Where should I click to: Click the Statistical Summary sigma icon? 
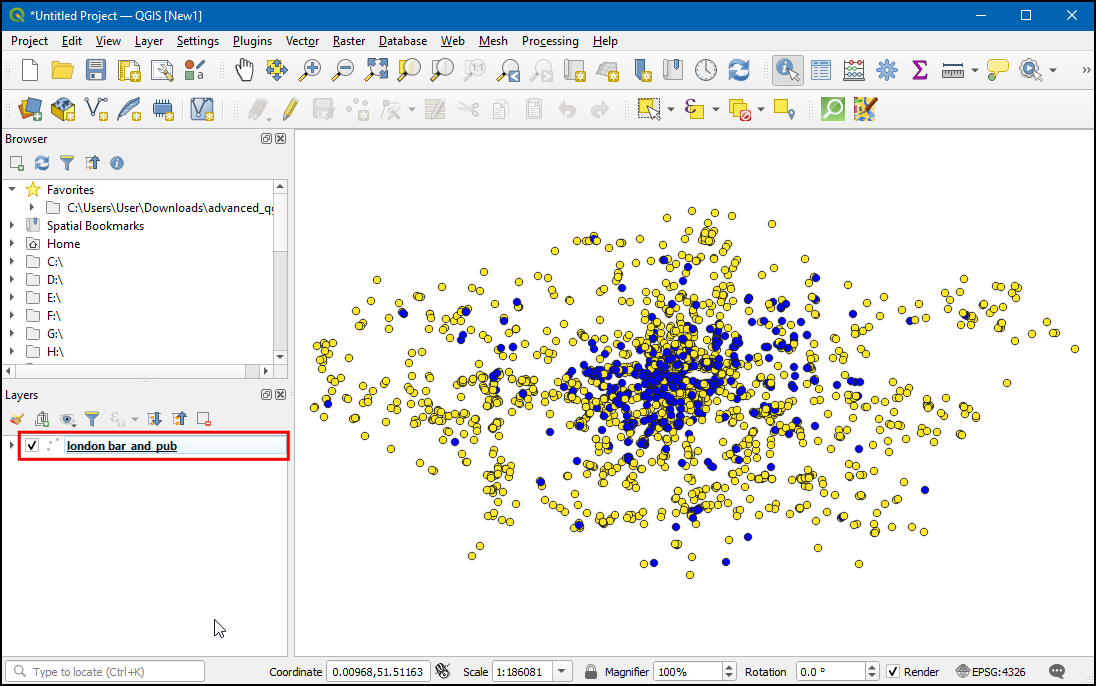(920, 70)
